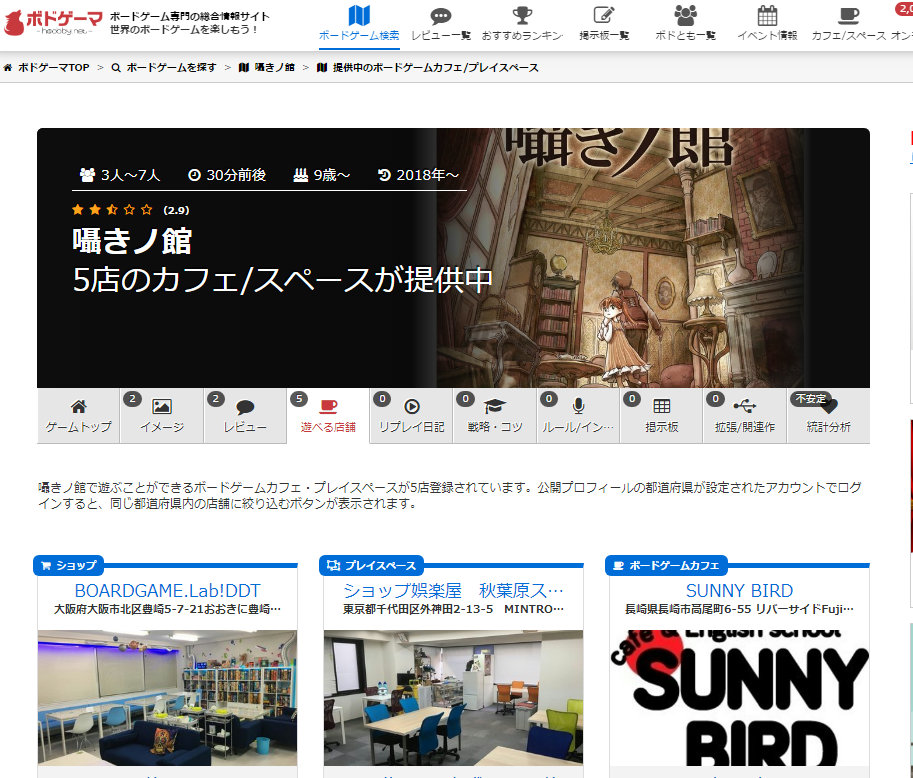This screenshot has height=778, width=913.
Task: Click play time 30分前後 label
Action: pos(227,175)
